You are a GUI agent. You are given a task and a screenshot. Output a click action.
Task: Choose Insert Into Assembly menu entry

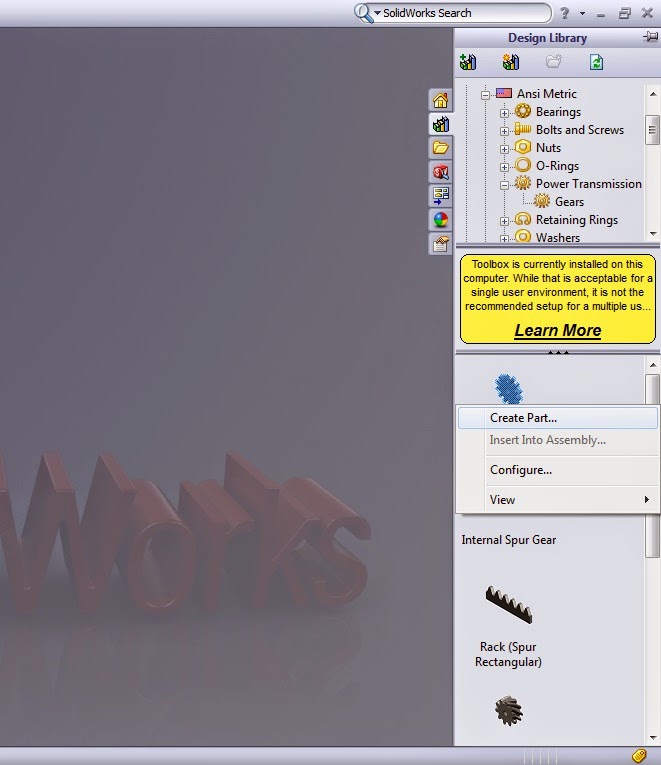558,440
